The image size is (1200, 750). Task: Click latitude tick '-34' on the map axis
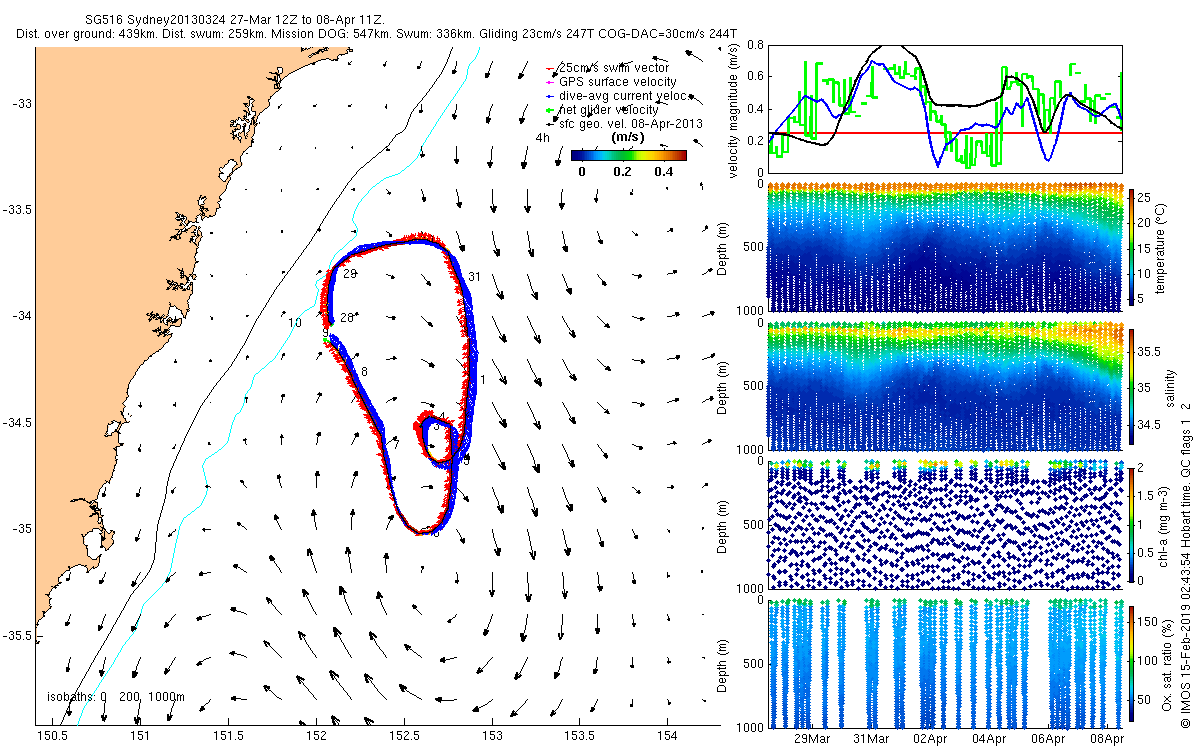coord(20,316)
